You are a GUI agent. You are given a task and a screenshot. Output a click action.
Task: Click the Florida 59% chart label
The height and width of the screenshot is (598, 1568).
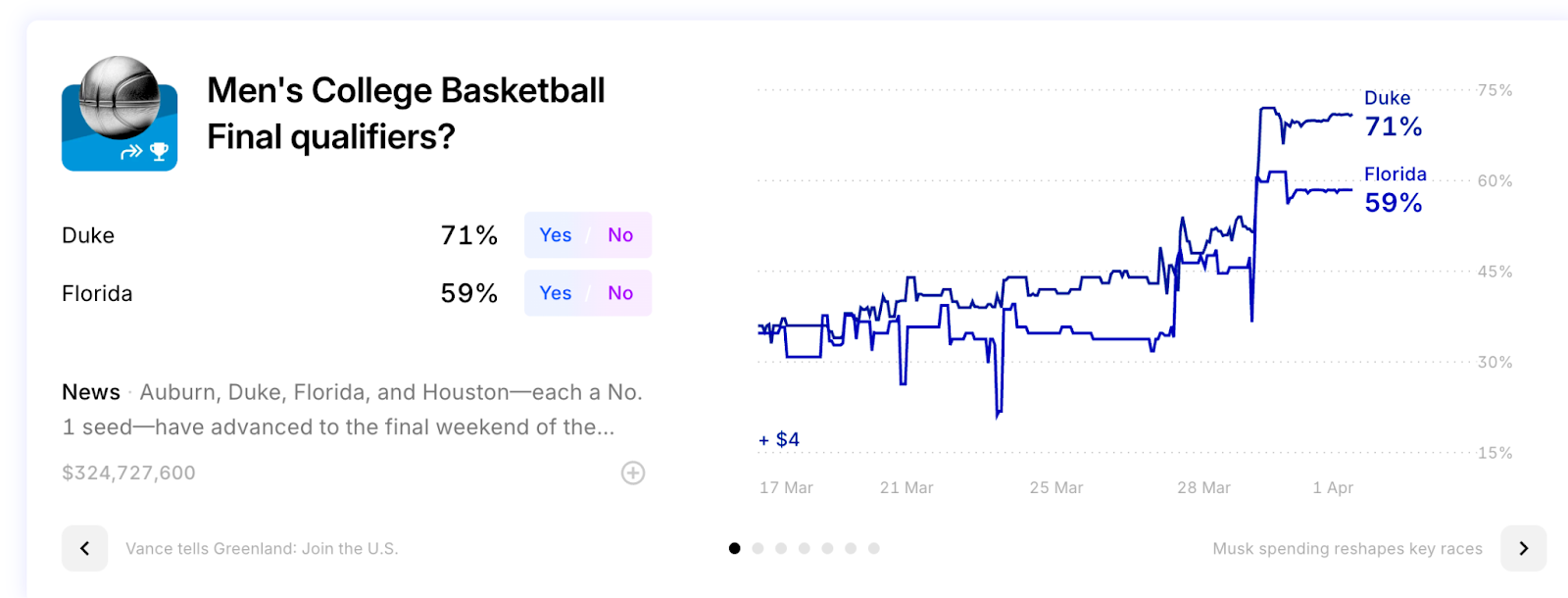1396,190
